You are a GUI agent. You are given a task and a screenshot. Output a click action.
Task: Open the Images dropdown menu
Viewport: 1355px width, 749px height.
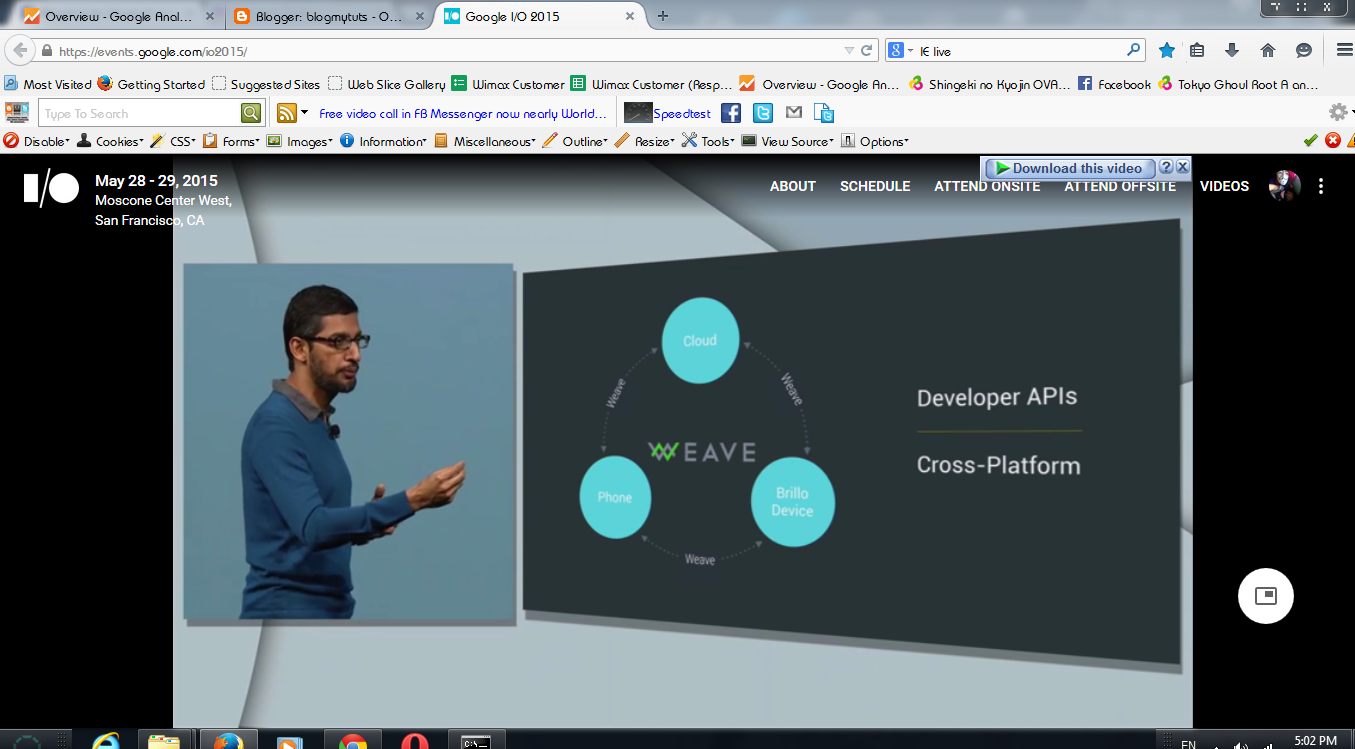[300, 141]
